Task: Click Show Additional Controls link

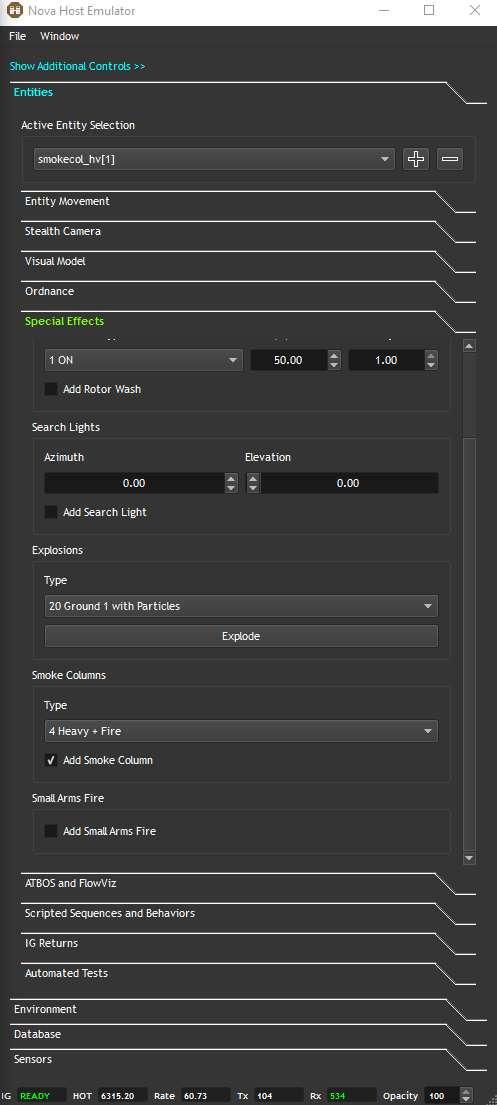Action: pyautogui.click(x=78, y=66)
